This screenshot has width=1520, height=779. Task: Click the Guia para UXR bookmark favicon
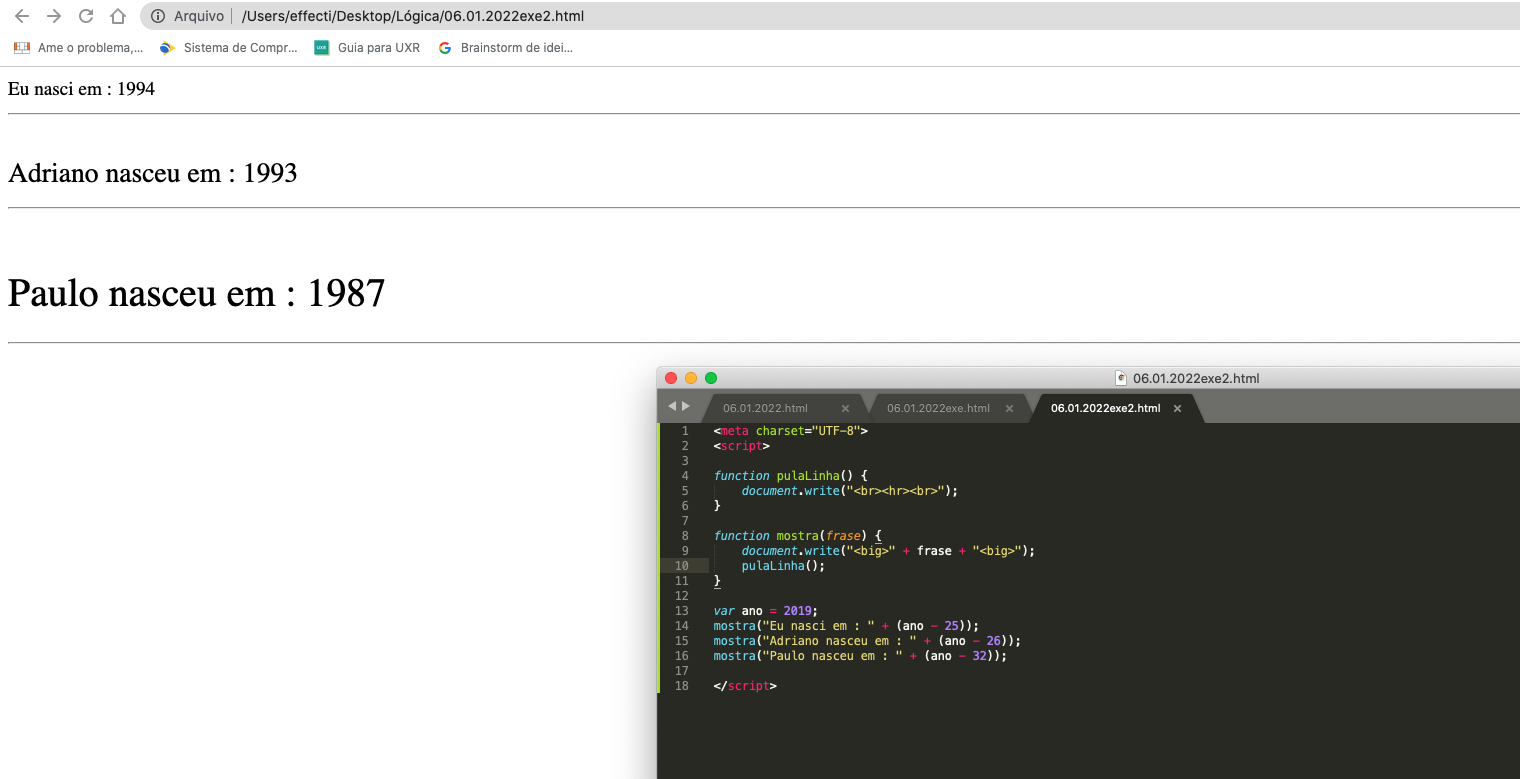[x=321, y=47]
